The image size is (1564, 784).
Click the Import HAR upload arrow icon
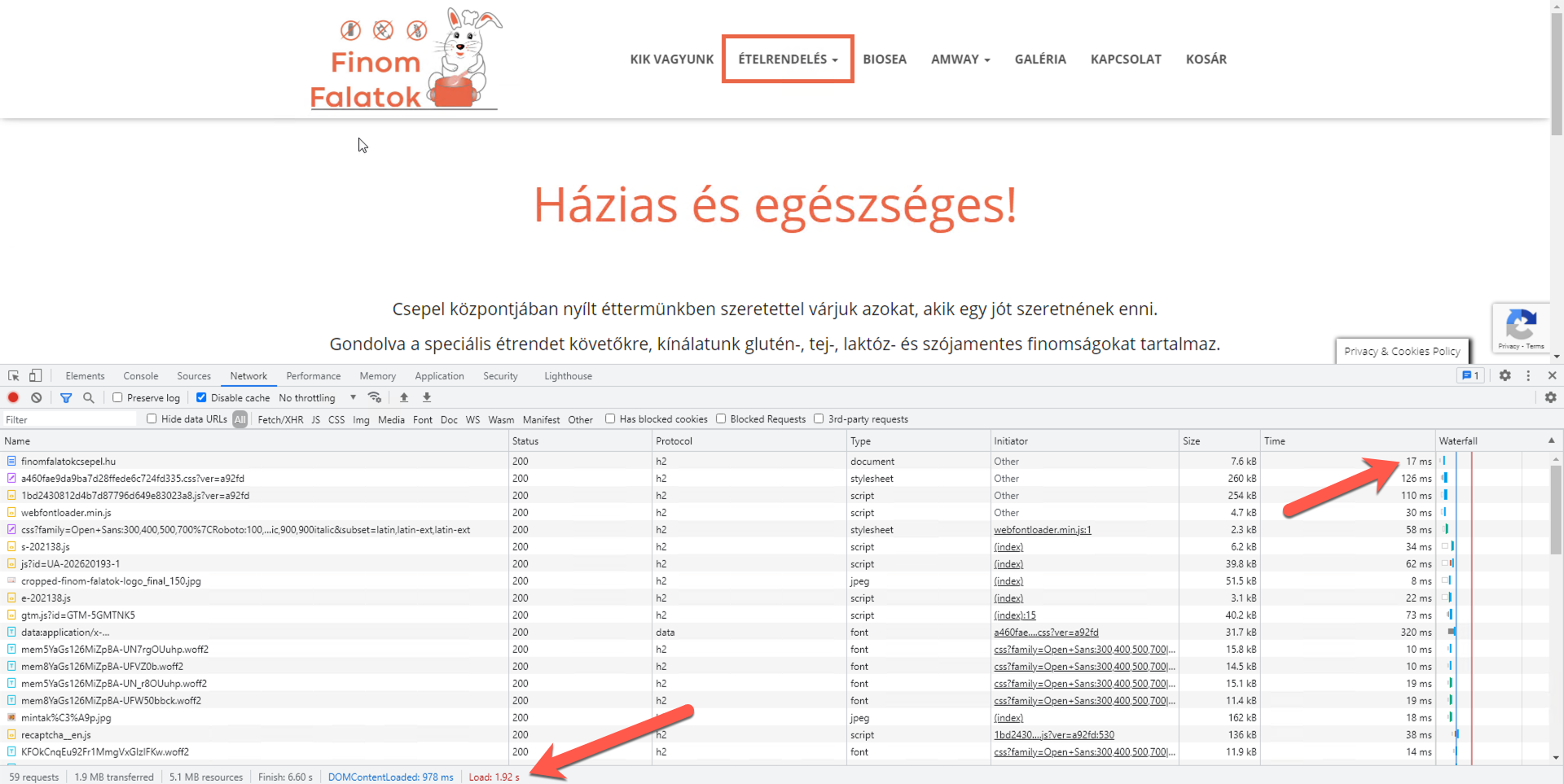(404, 397)
